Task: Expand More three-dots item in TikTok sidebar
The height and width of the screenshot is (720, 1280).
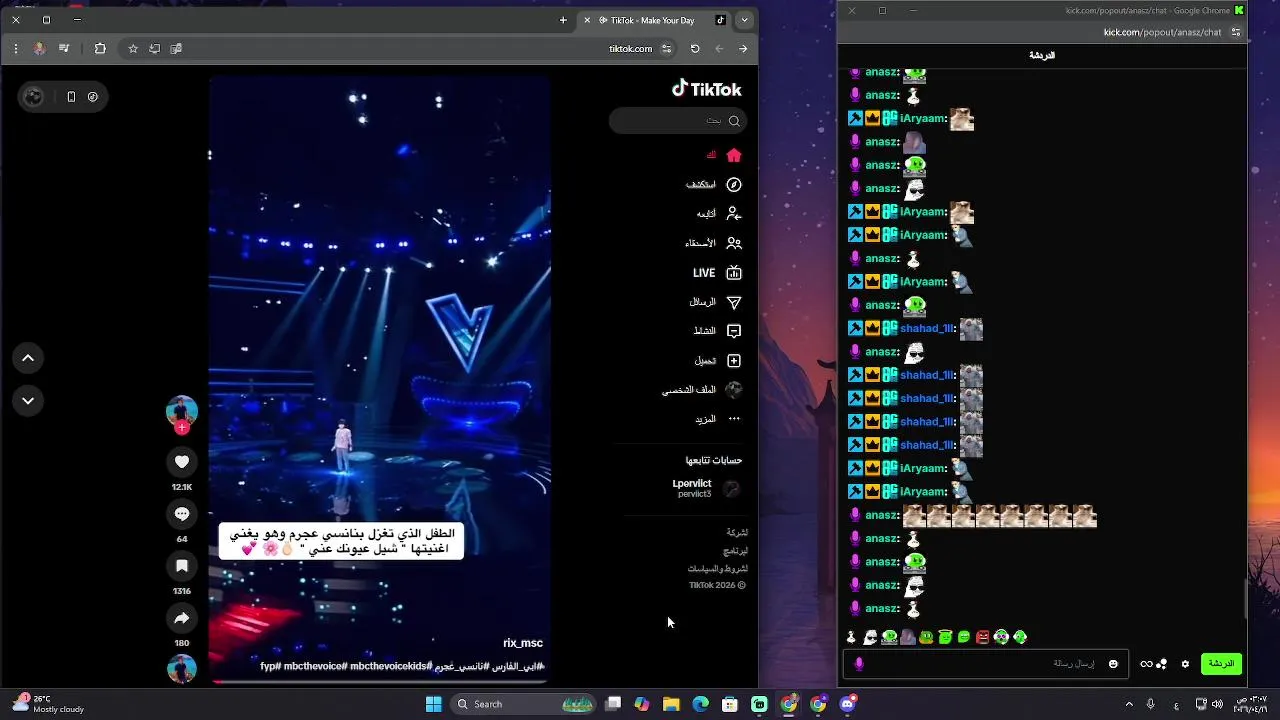Action: 719,419
